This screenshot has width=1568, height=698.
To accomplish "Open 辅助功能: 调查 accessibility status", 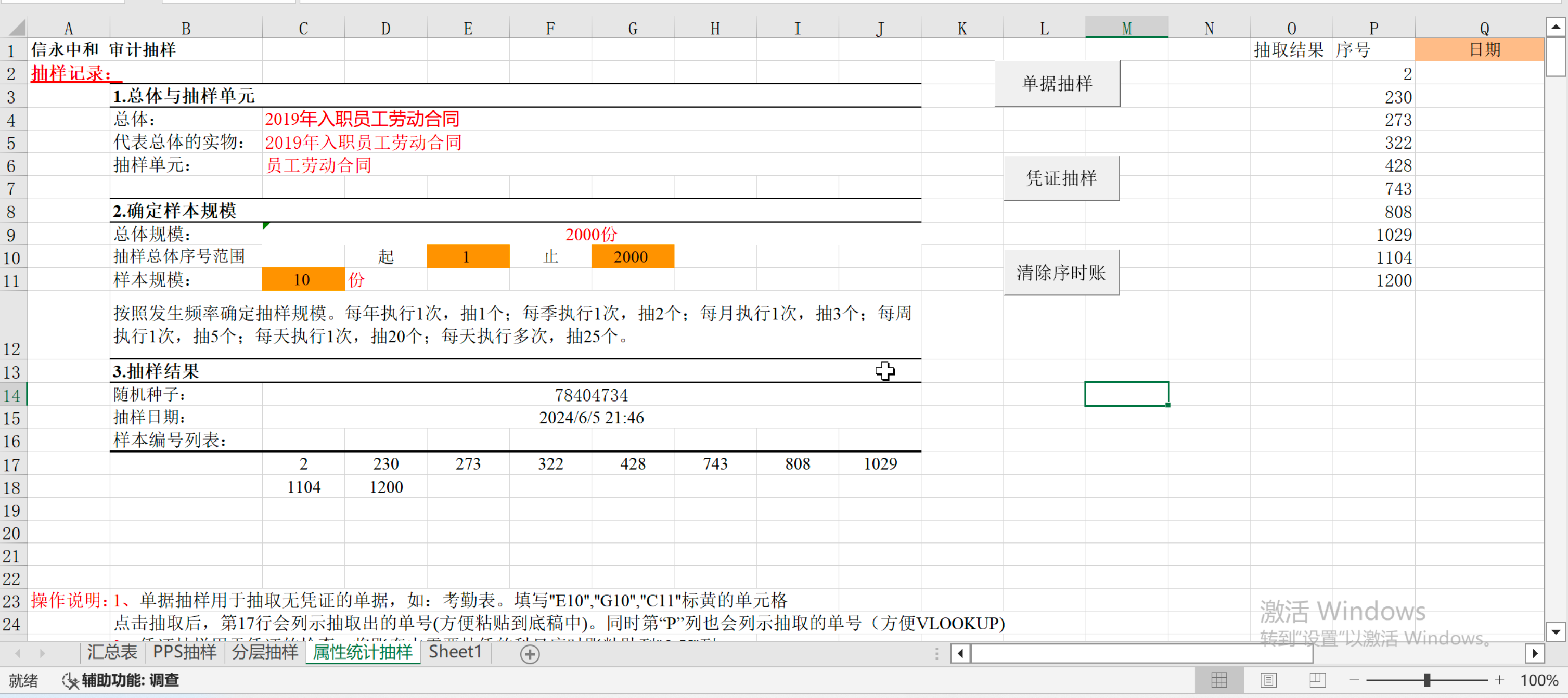I will (x=121, y=680).
